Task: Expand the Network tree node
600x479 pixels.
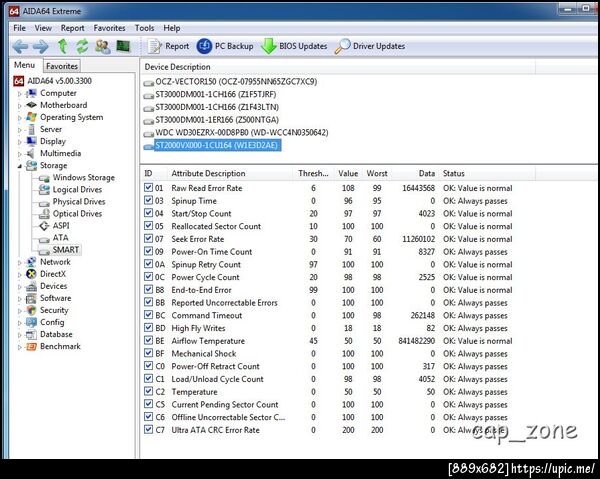Action: [20, 262]
